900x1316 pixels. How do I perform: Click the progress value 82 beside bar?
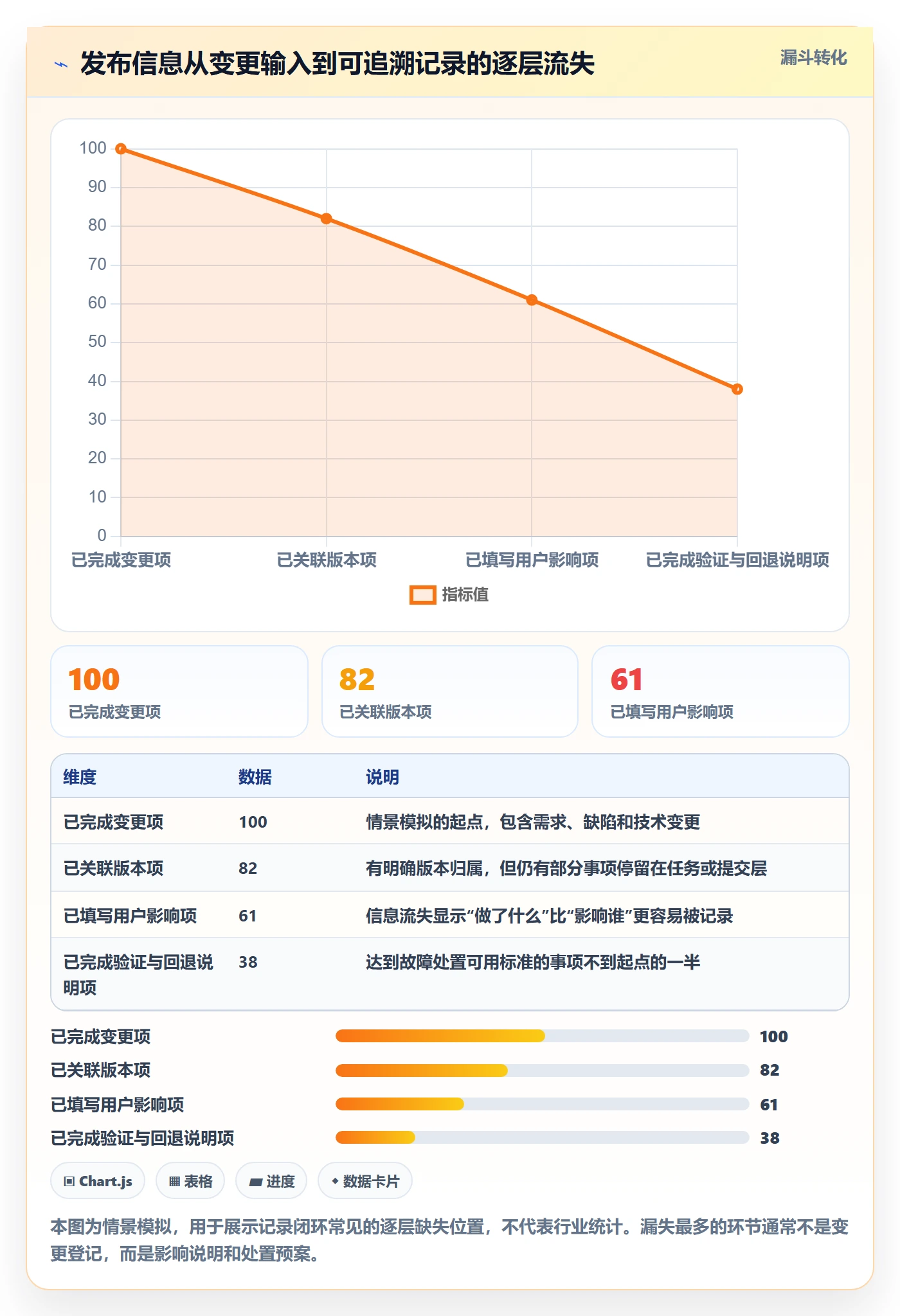coord(770,1071)
